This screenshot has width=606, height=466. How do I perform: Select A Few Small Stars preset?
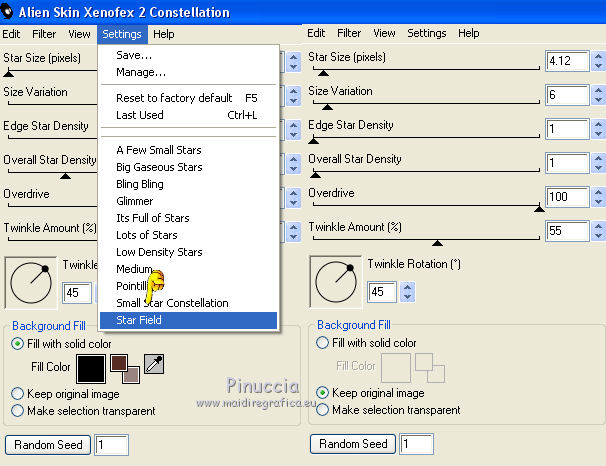pyautogui.click(x=189, y=150)
